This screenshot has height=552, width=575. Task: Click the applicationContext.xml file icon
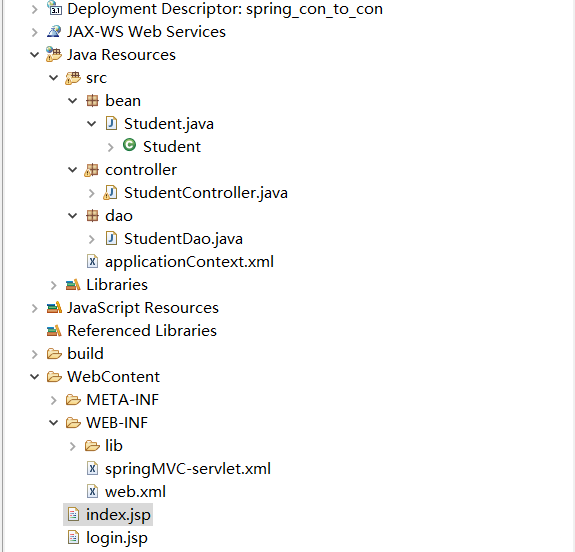92,262
